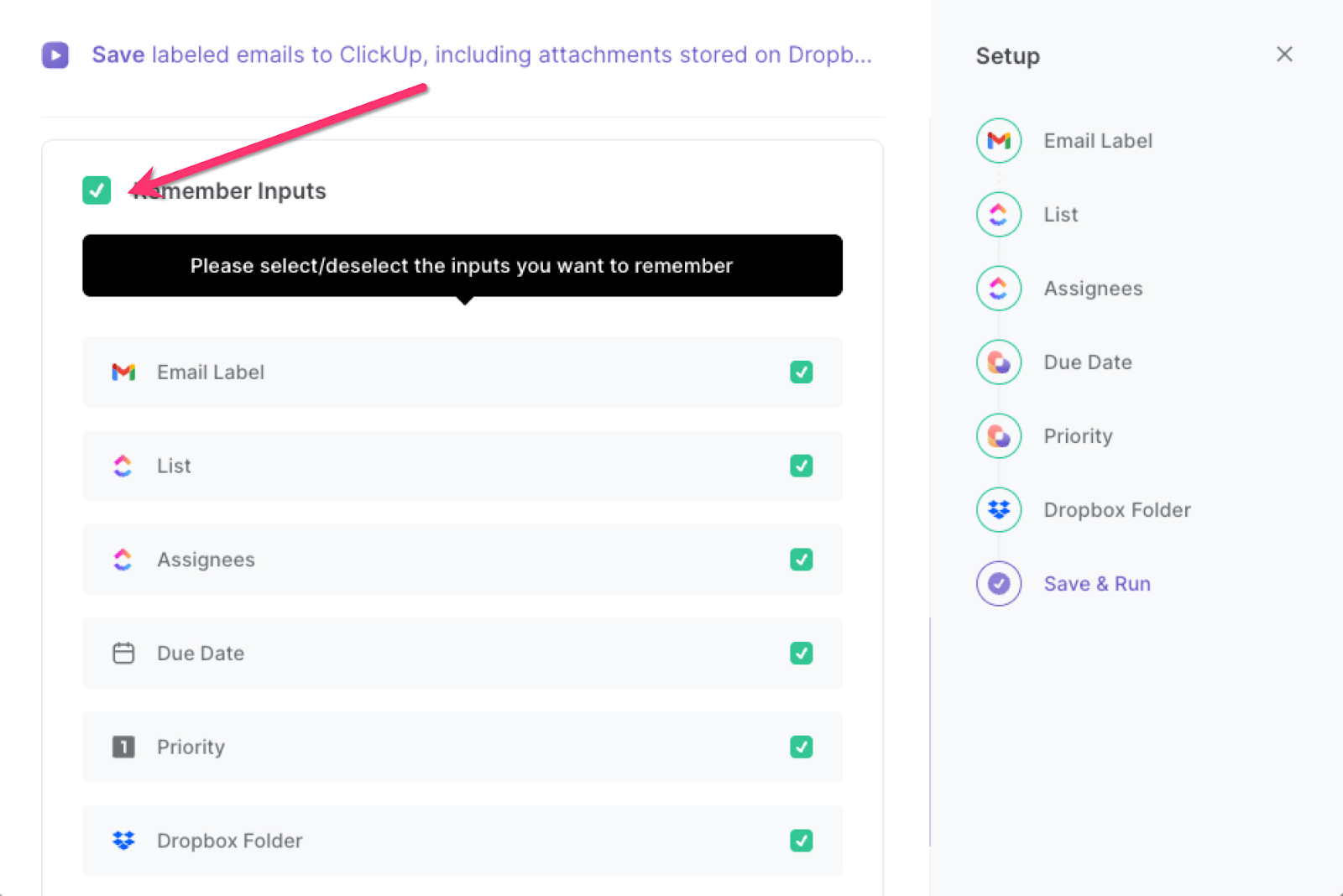Select the Gmail Email Label step icon in Setup
Viewport: 1343px width, 896px height.
click(x=998, y=140)
